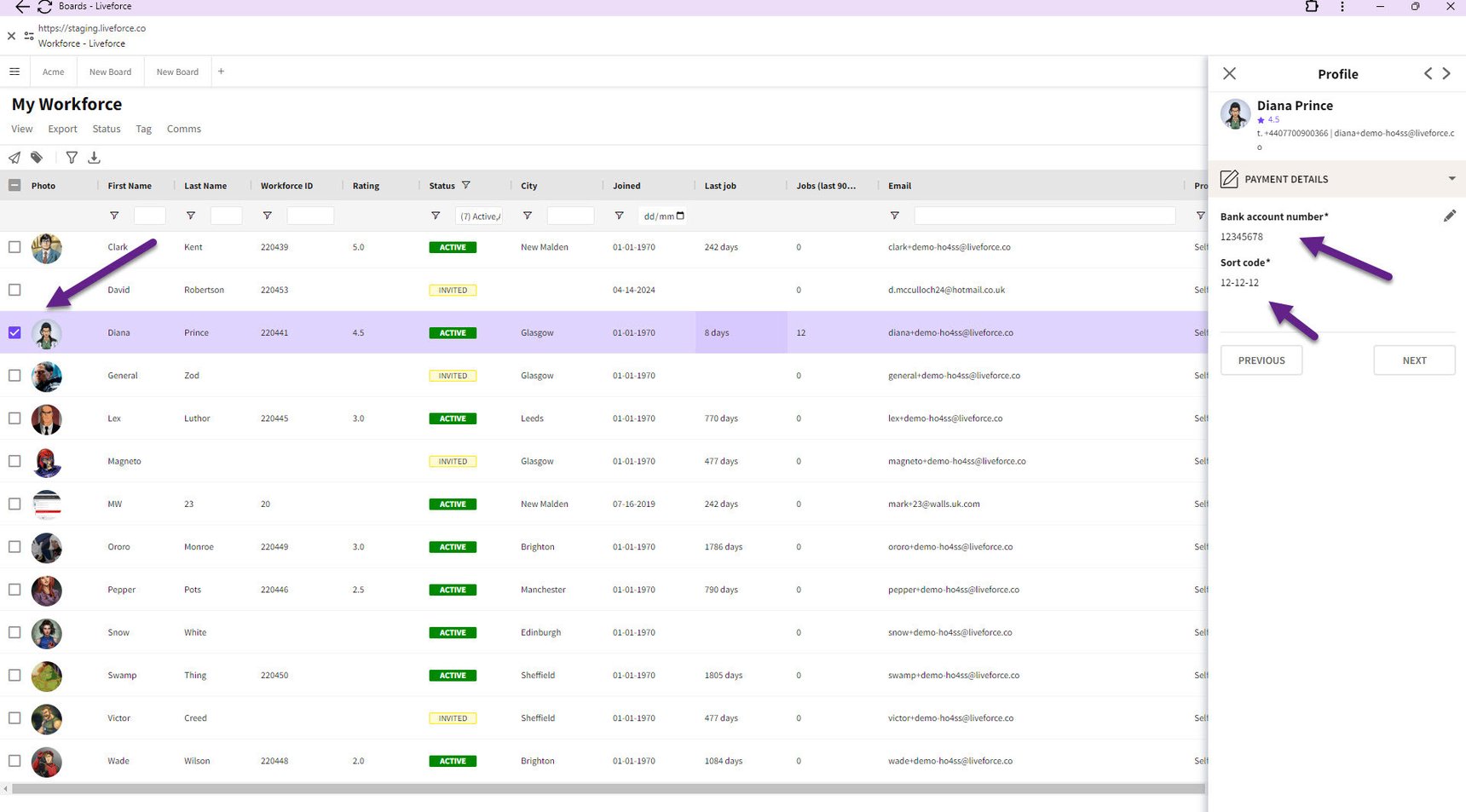This screenshot has height=812, width=1466.
Task: Switch to the Acme tab
Action: pyautogui.click(x=54, y=72)
